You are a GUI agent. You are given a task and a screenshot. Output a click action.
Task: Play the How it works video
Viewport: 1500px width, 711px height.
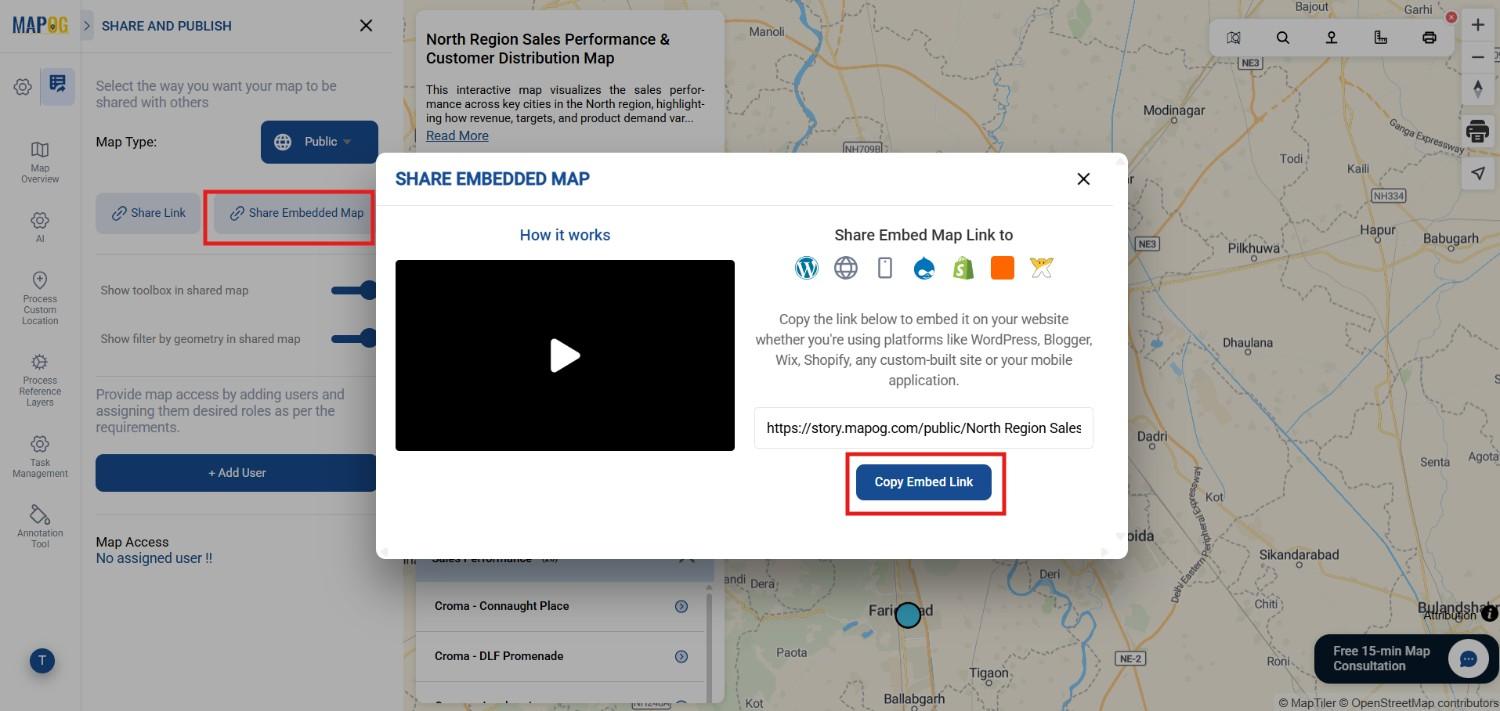(565, 355)
